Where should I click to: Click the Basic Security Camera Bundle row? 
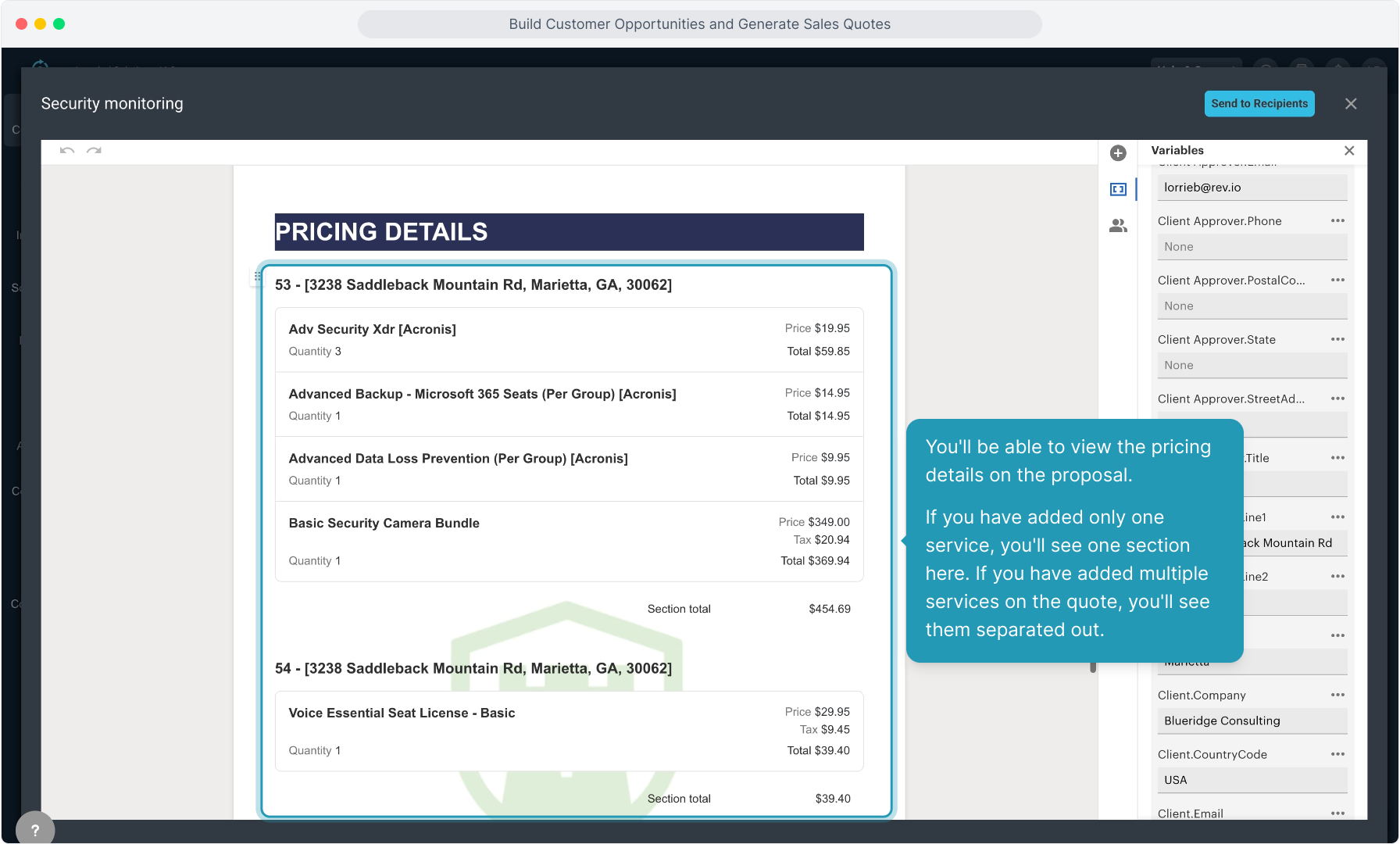(x=569, y=541)
